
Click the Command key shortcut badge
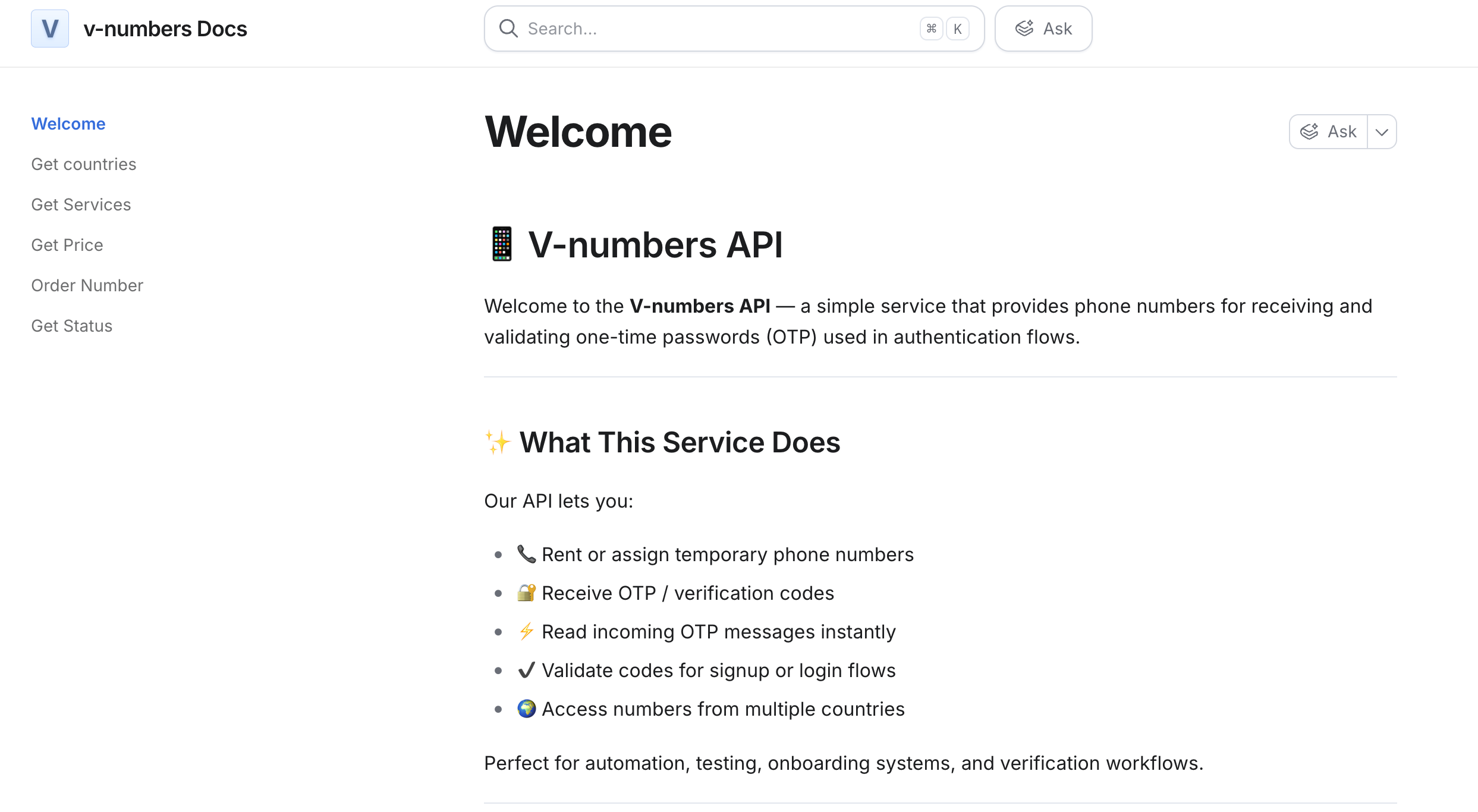point(931,29)
